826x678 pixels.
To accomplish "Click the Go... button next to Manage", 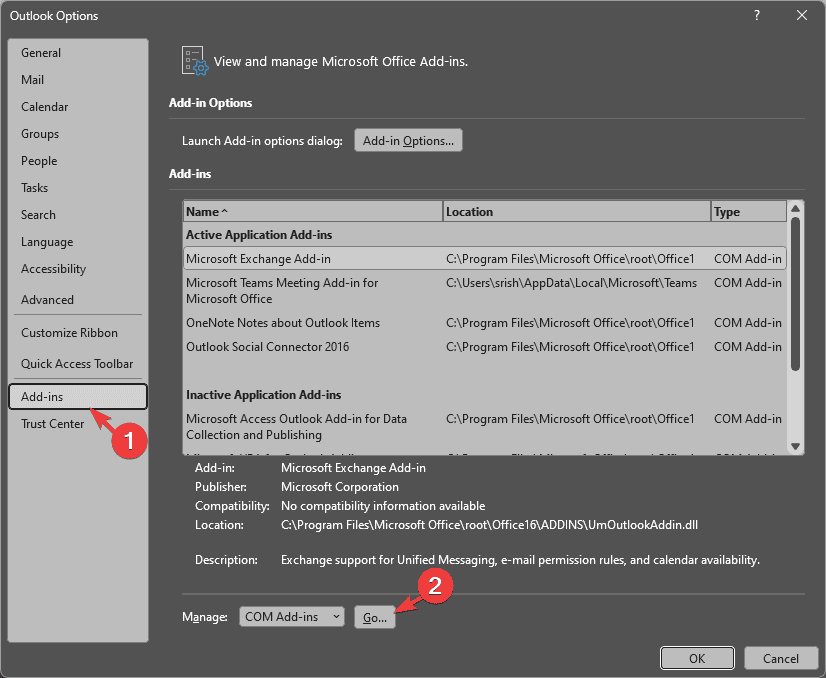I will click(375, 617).
